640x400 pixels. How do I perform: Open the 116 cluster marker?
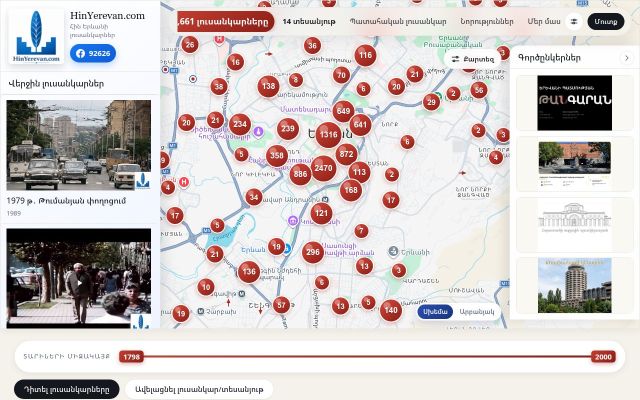pos(365,55)
